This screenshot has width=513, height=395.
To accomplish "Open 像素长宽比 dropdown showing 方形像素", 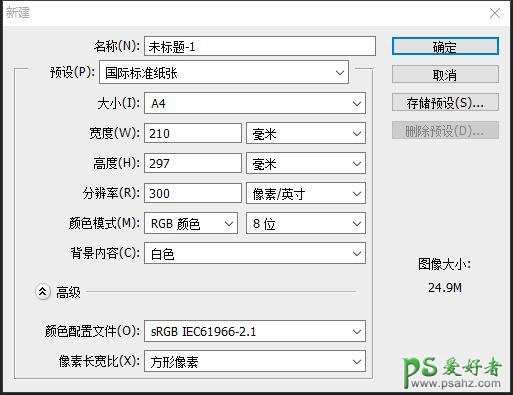I will 255,361.
